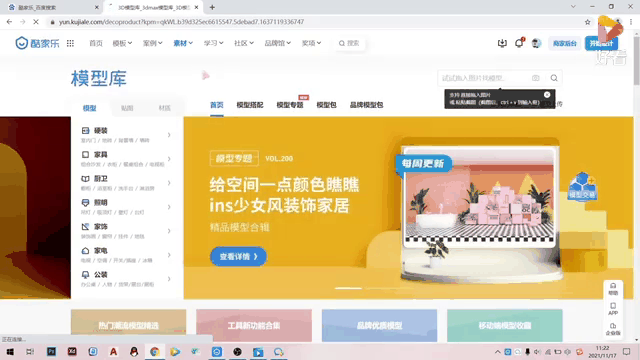
Task: Open the 热门潮流模型精选 card
Action: [129, 325]
